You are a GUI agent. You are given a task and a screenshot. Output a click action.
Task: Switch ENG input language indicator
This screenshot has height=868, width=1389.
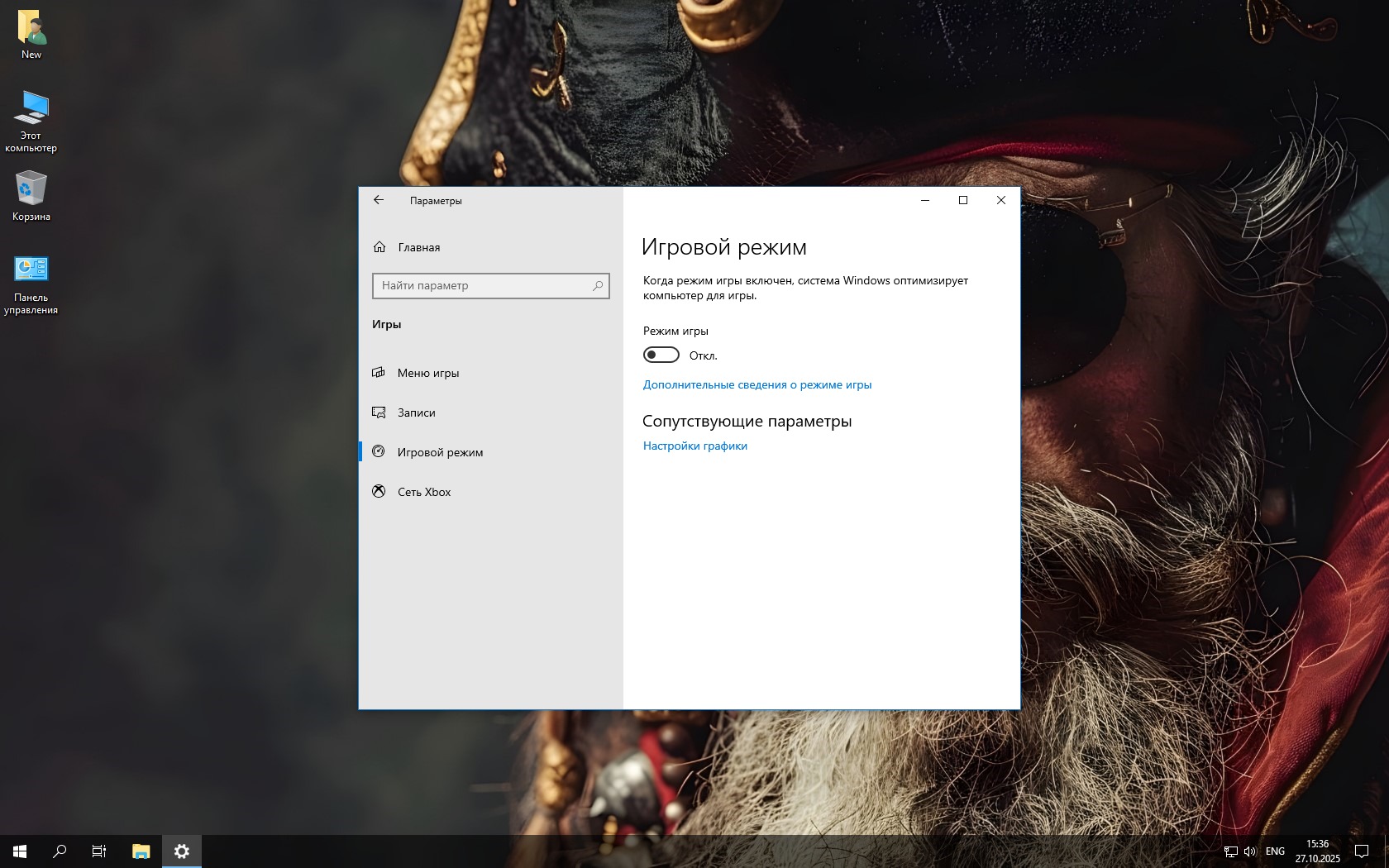[1275, 851]
